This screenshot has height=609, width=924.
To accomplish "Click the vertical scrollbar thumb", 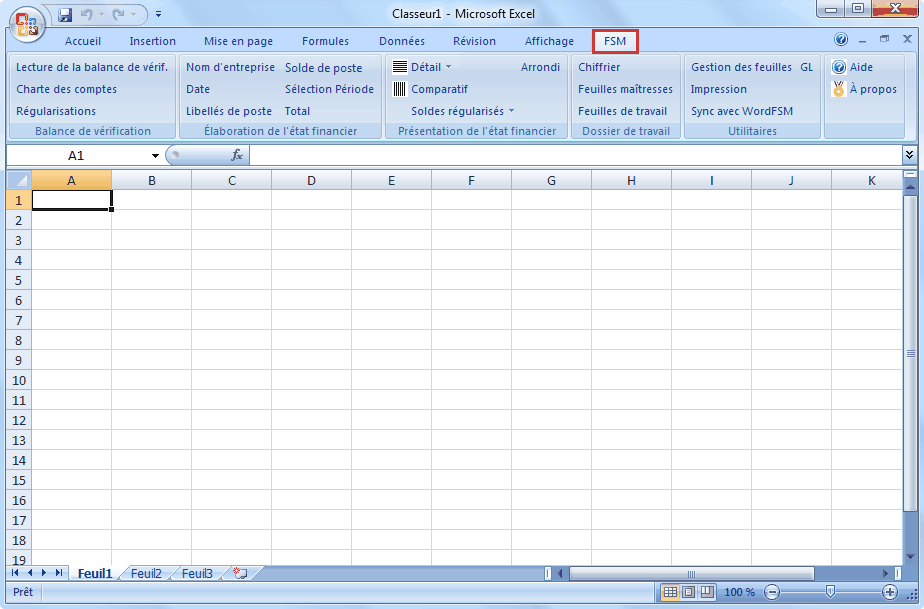I will (x=910, y=354).
